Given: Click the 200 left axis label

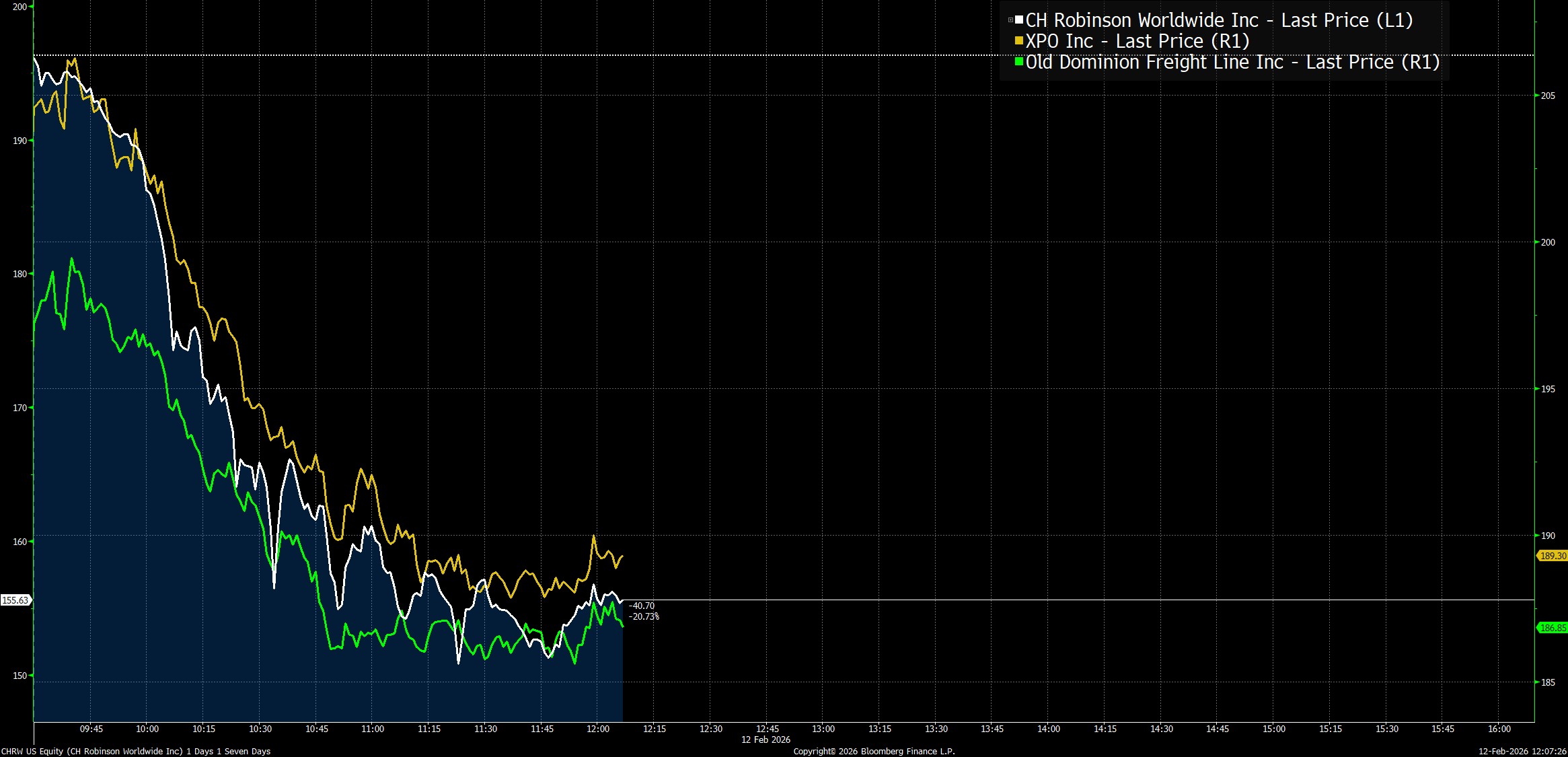Looking at the screenshot, I should tap(20, 7).
